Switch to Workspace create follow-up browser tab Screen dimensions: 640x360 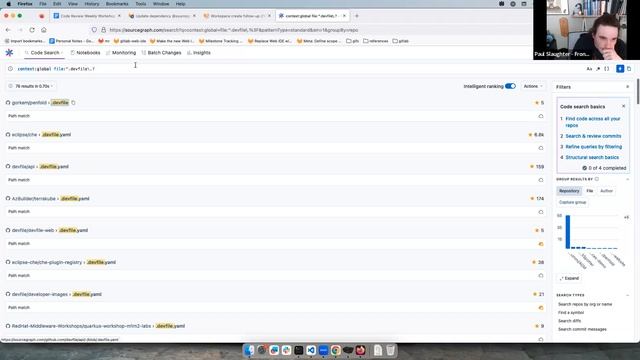(237, 16)
